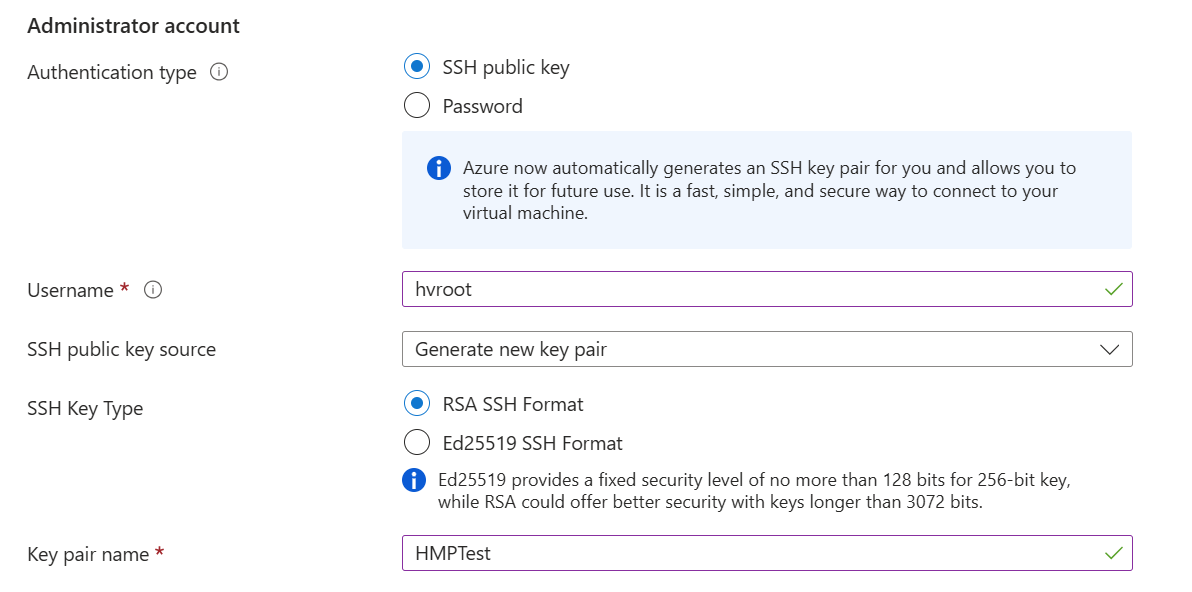Screen dimensions: 1192x592
Task: Click info icon beside the Username label
Action: [151, 291]
